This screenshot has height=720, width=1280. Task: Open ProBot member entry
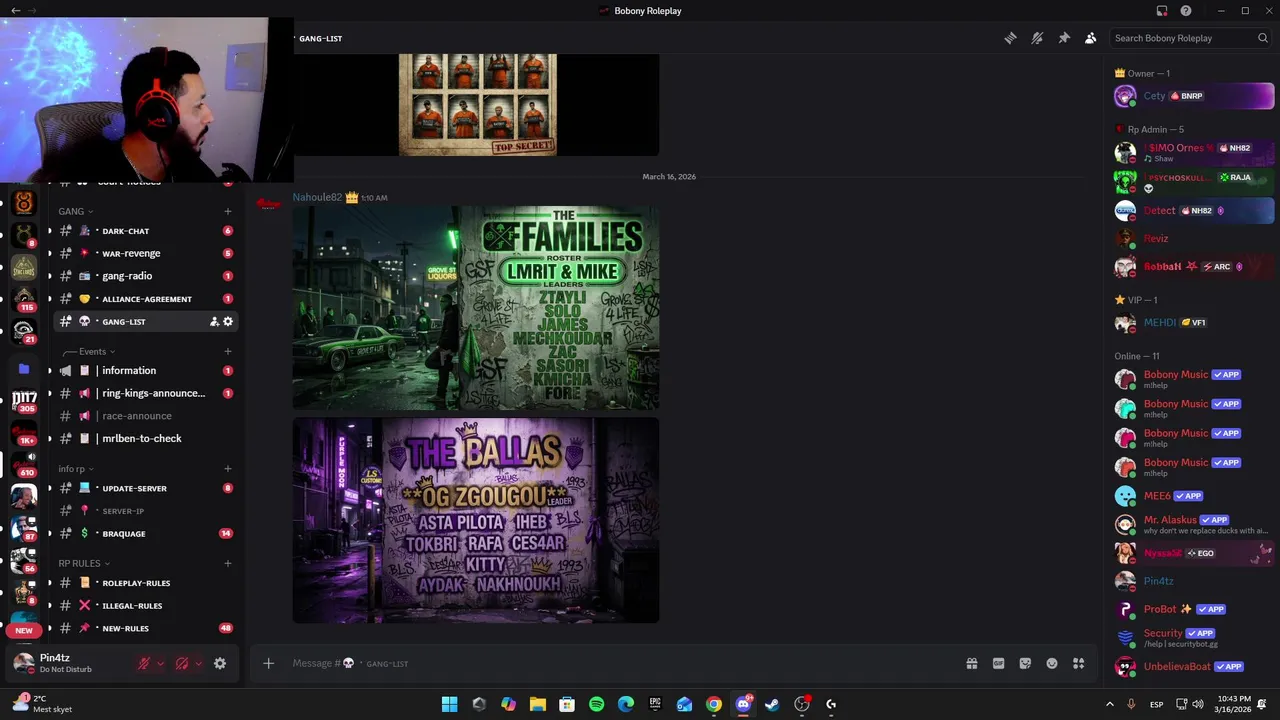(1194, 609)
